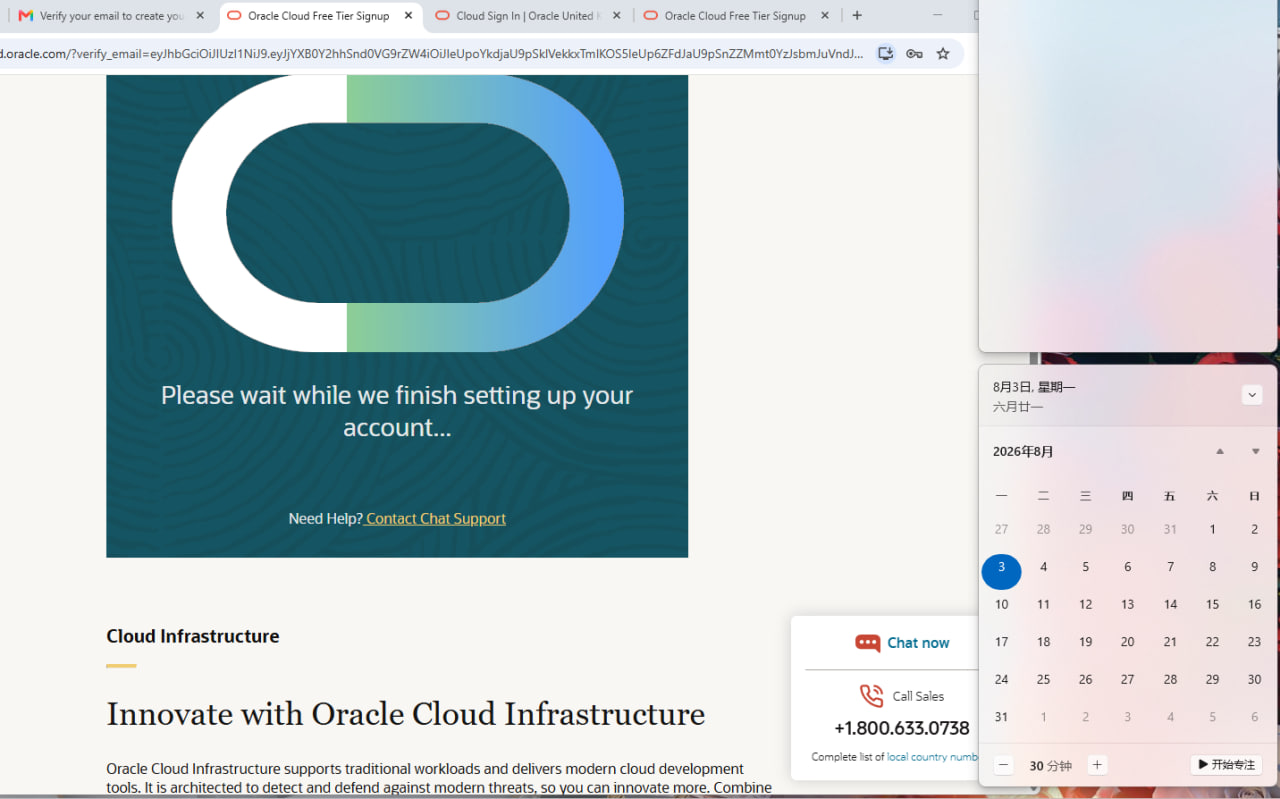This screenshot has width=1280, height=799.
Task: Select August 18 in the calendar
Action: 1043,642
